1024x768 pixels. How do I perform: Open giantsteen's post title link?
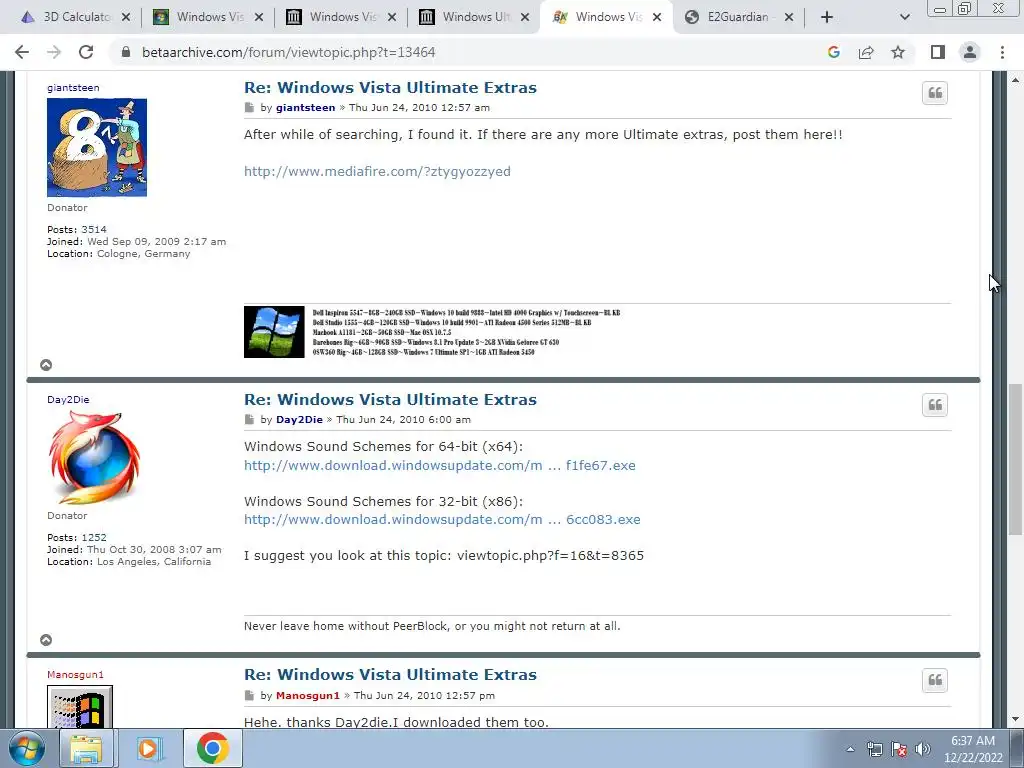(x=391, y=88)
